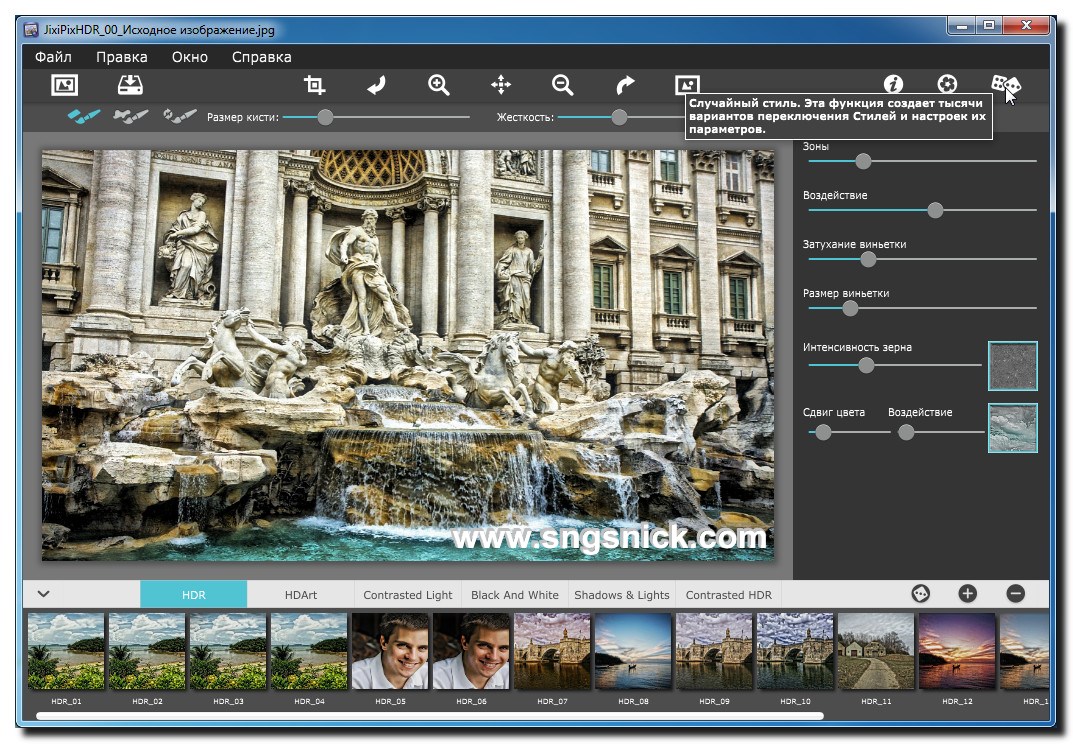Click the Зоны slider handle
This screenshot has width=1073, height=744.
point(864,161)
